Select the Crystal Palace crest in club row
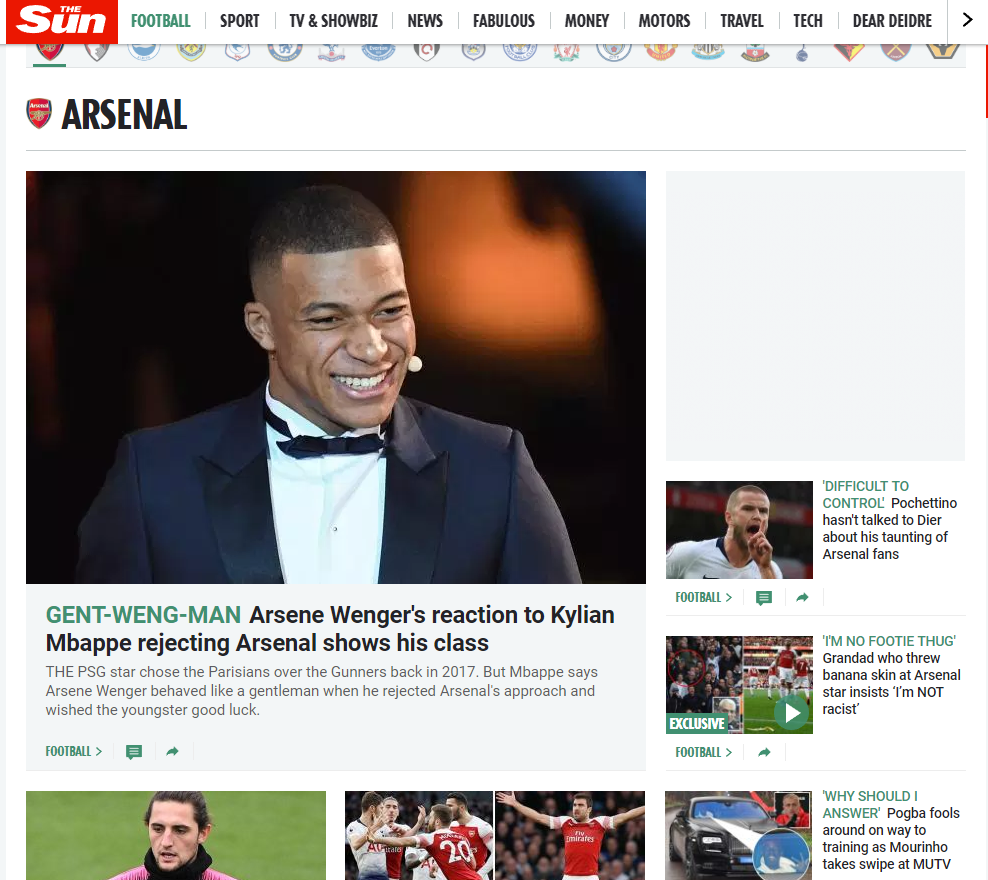Screen dimensions: 988x880 pos(331,52)
